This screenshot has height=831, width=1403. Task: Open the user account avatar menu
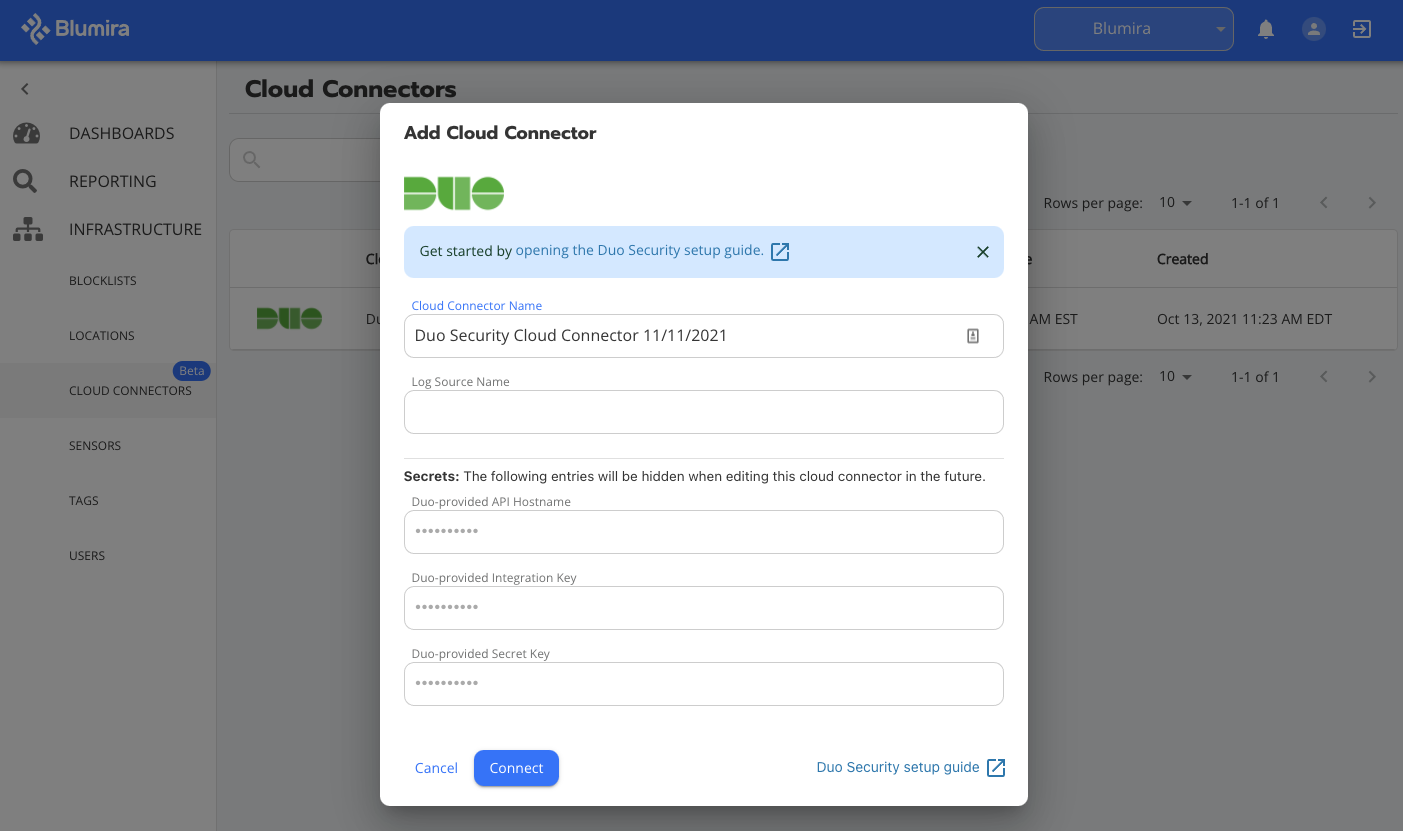tap(1314, 29)
